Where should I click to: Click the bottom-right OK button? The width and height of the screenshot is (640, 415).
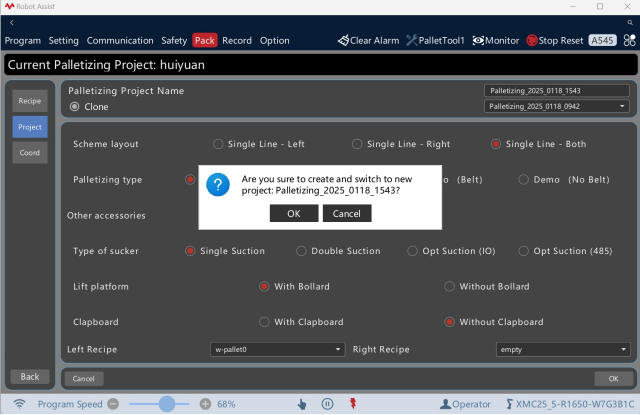coord(613,379)
